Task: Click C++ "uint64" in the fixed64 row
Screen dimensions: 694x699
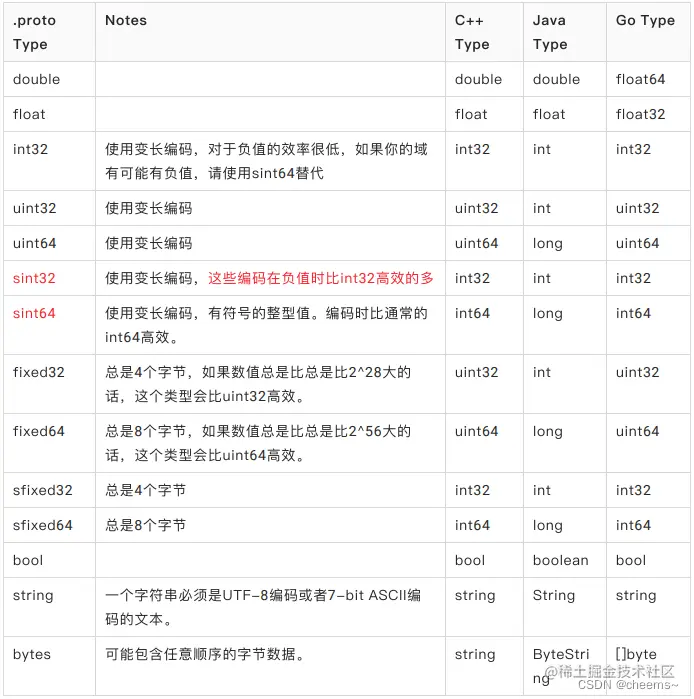Action: click(x=476, y=431)
